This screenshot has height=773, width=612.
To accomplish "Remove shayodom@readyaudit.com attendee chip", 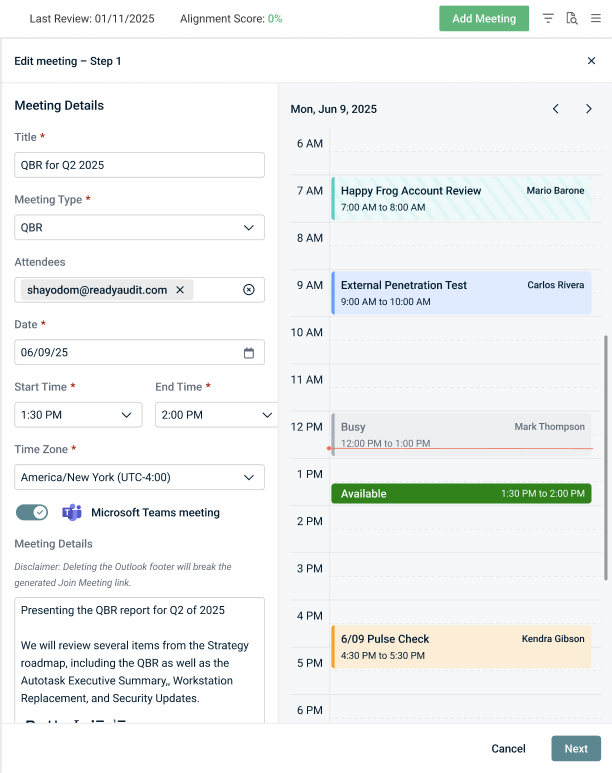I will pyautogui.click(x=180, y=290).
